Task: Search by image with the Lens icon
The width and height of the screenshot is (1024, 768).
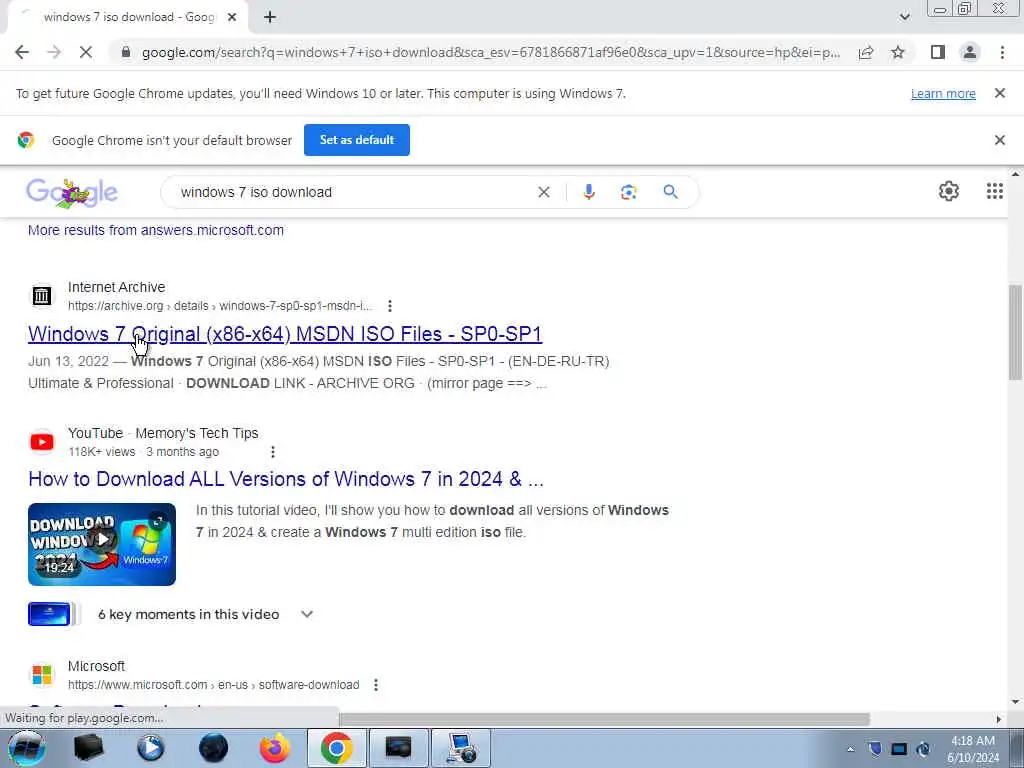Action: 628,192
